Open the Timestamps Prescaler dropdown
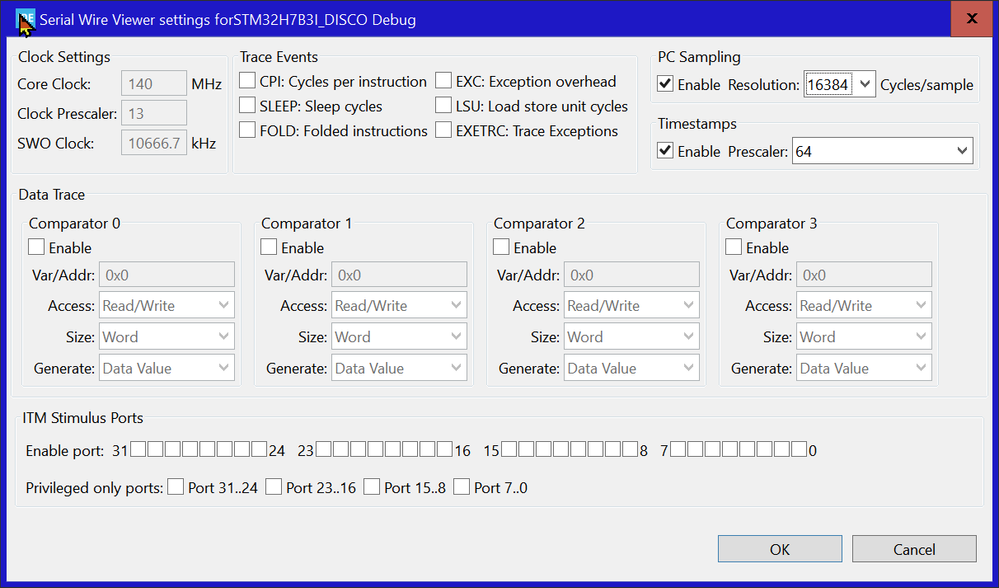Viewport: 999px width, 588px height. pos(882,151)
